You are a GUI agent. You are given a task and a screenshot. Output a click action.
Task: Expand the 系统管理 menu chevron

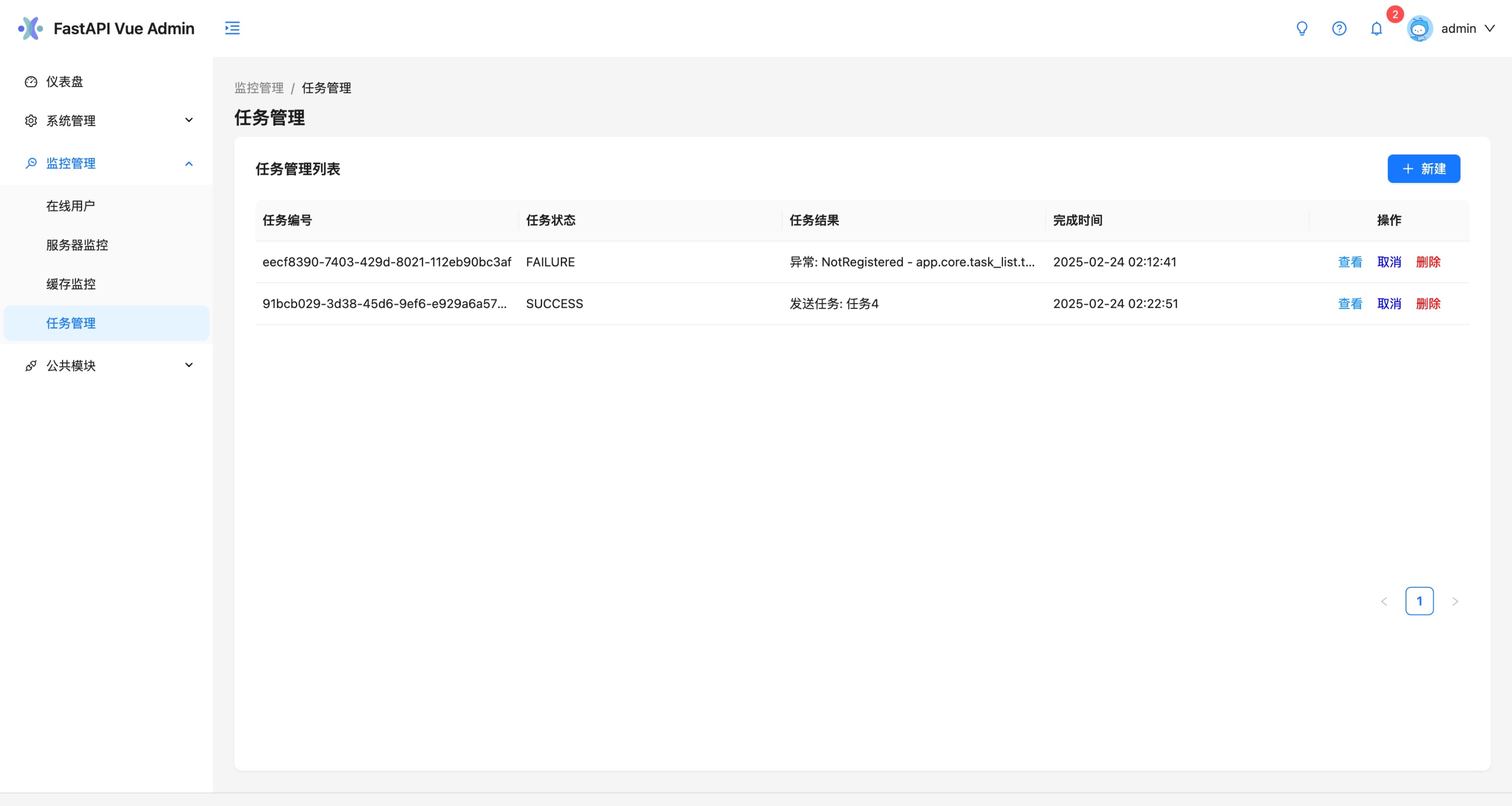click(x=189, y=120)
